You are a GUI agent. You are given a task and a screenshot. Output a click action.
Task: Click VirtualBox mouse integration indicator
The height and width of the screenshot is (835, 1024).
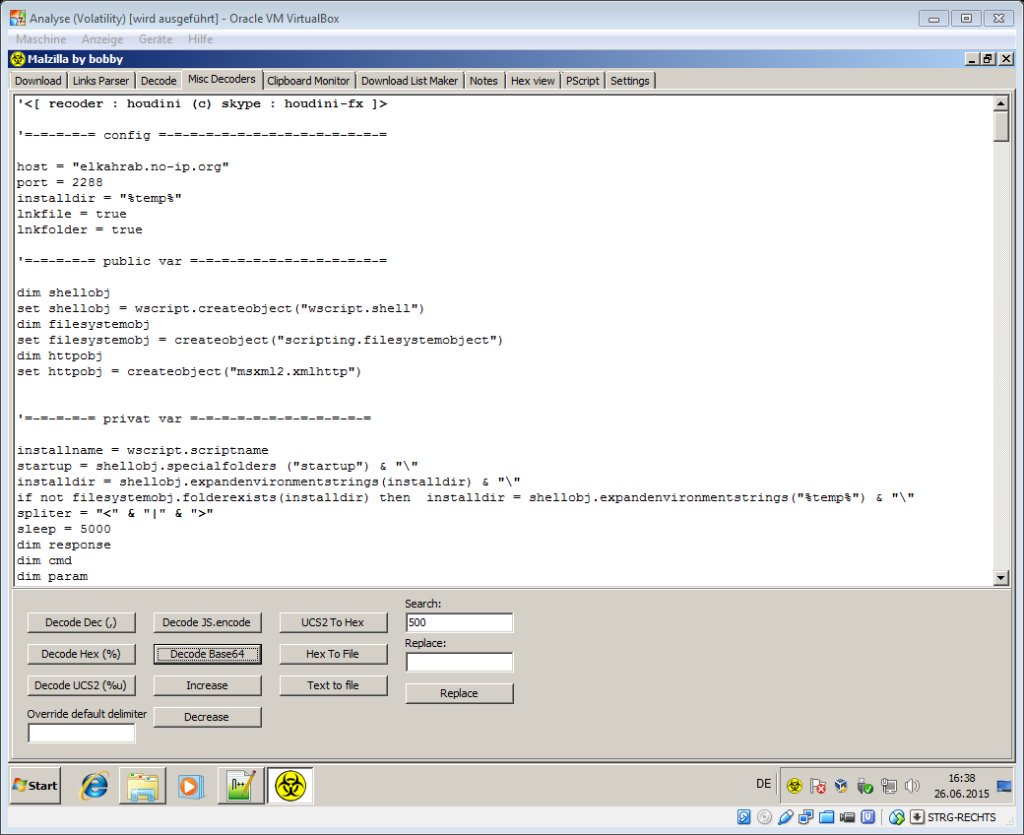pyautogui.click(x=897, y=817)
